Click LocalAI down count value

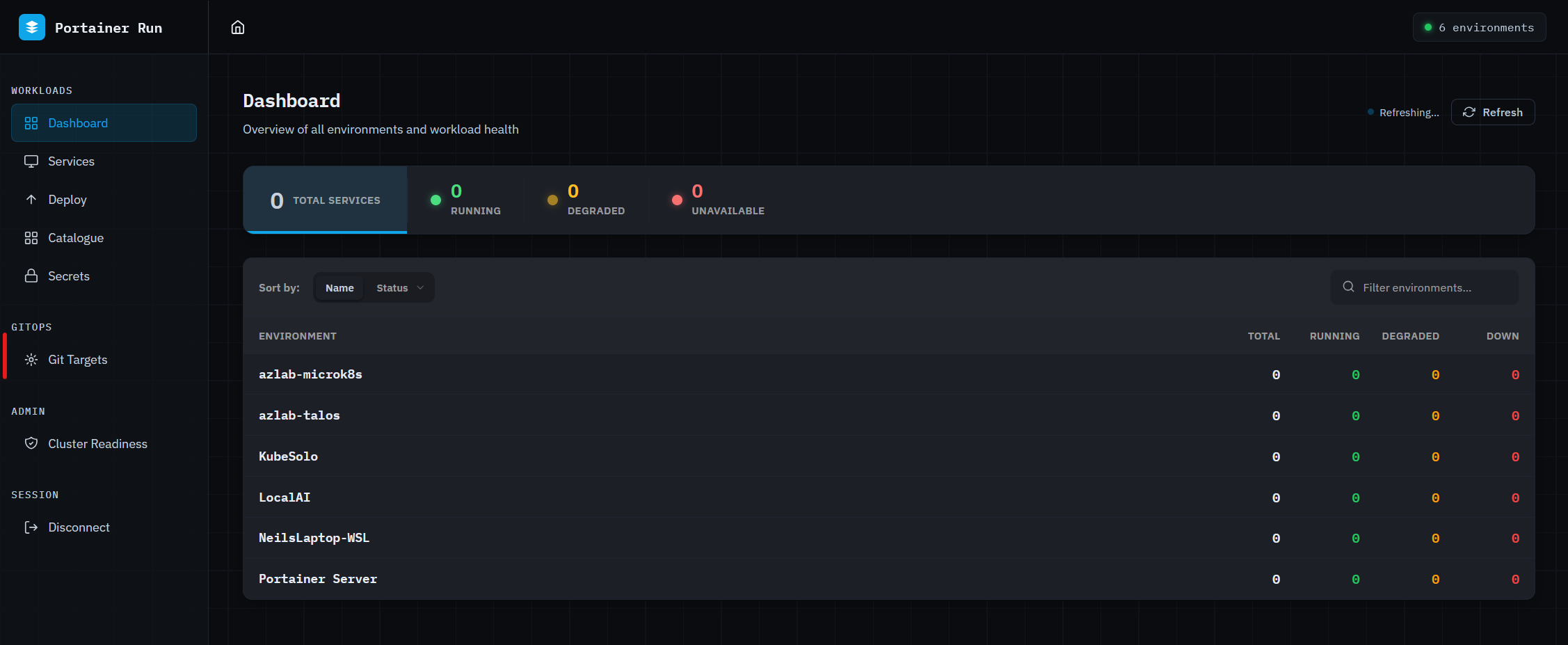coord(1515,498)
